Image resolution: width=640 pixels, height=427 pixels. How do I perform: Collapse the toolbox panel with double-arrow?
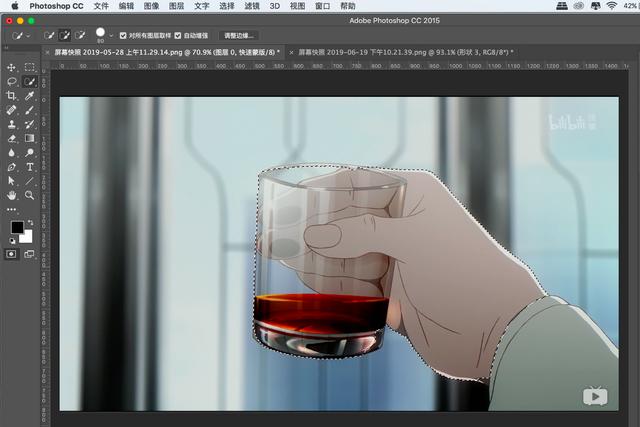point(7,48)
